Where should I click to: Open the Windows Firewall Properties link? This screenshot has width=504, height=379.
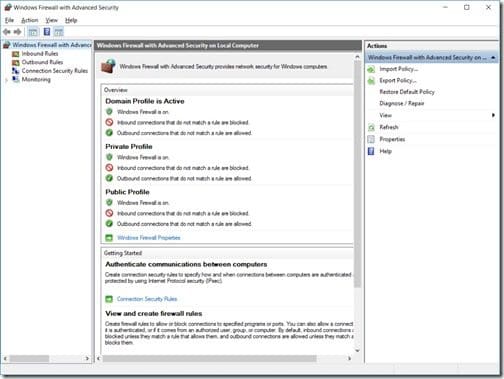(x=149, y=238)
